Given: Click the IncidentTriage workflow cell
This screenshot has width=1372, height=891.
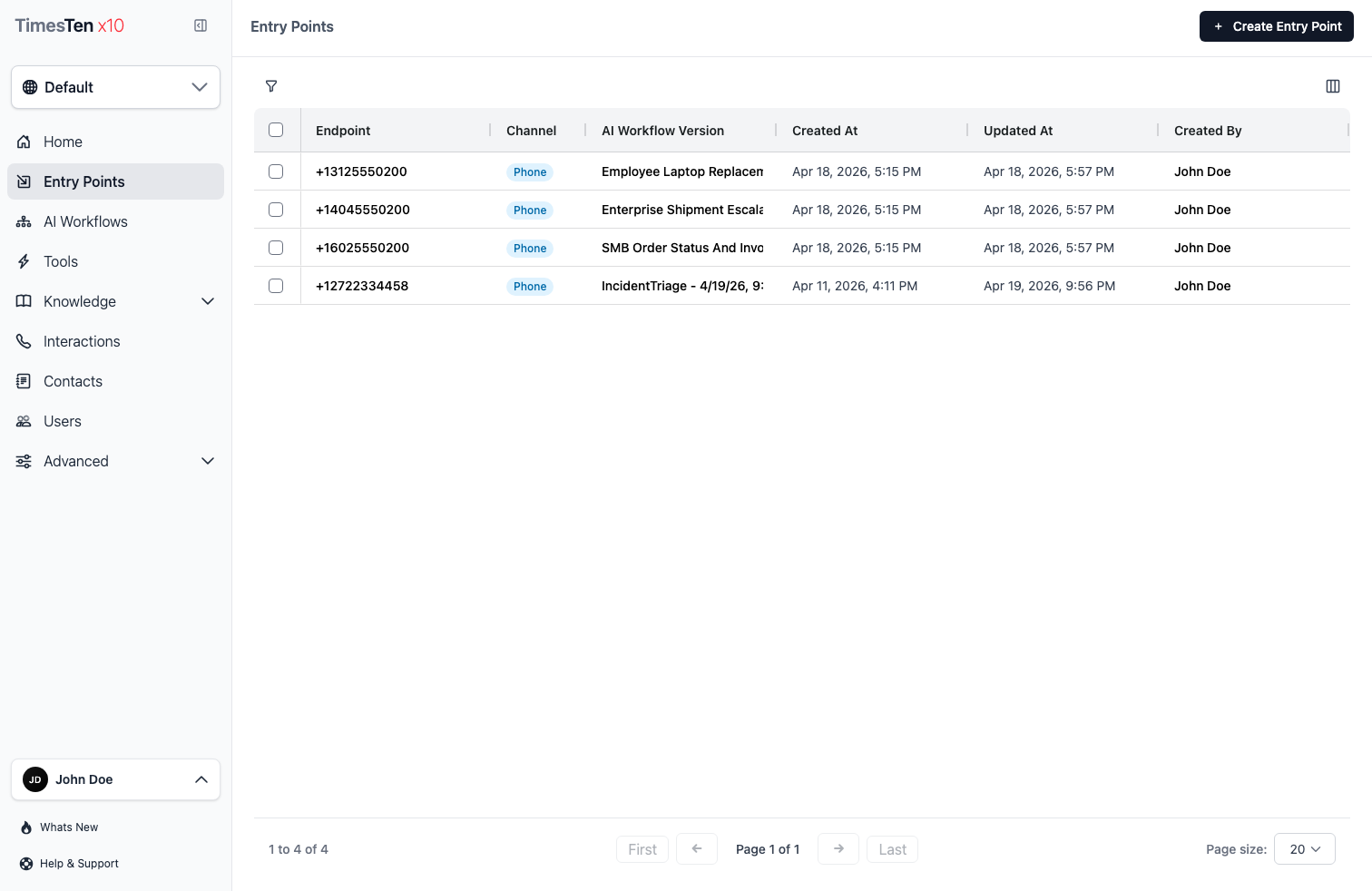Looking at the screenshot, I should click(682, 286).
